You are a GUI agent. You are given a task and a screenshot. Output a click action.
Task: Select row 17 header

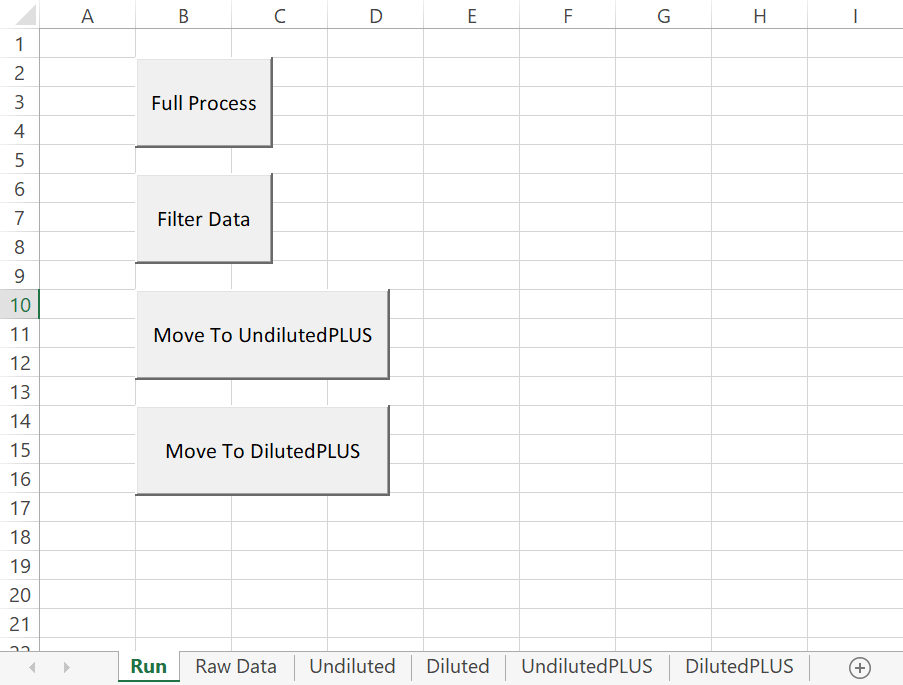tap(20, 508)
